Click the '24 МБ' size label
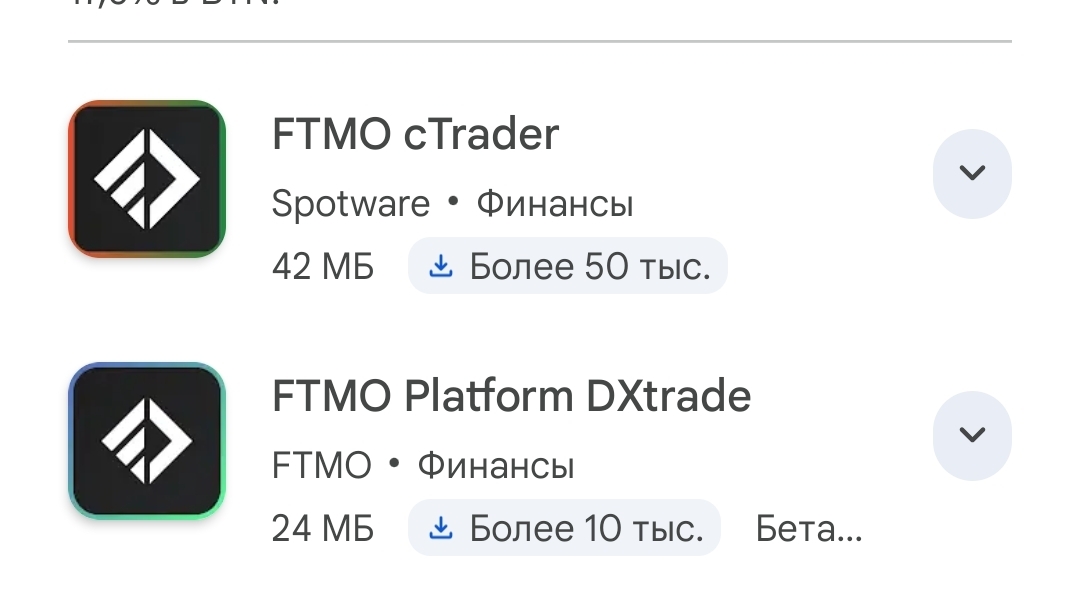 [322, 529]
